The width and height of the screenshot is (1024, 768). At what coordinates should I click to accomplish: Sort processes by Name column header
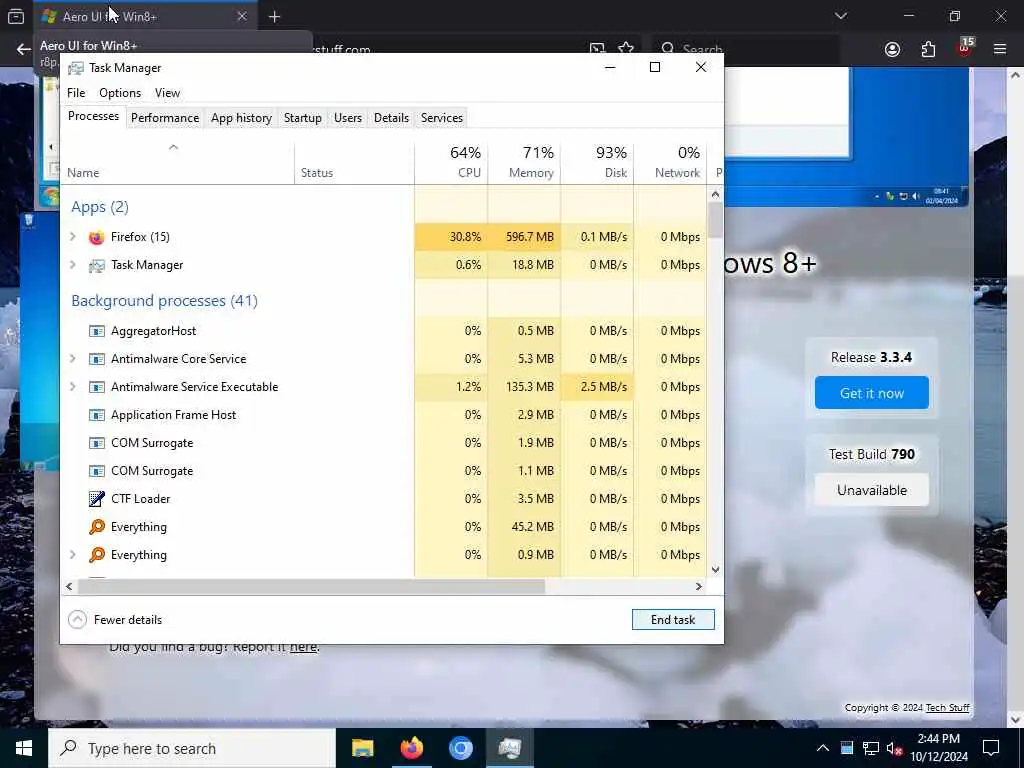[x=178, y=163]
